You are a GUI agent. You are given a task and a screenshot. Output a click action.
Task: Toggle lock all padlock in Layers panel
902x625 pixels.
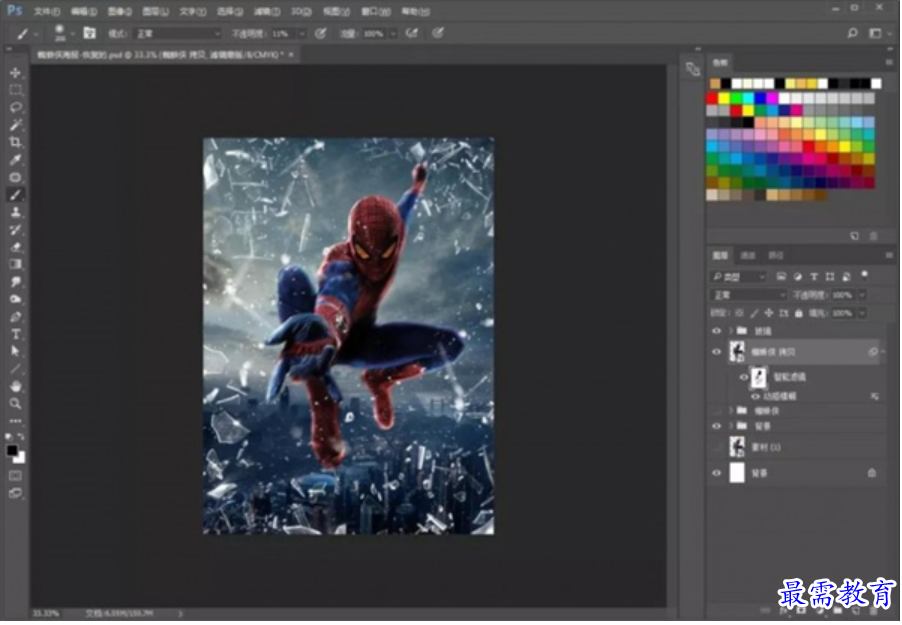(x=798, y=313)
